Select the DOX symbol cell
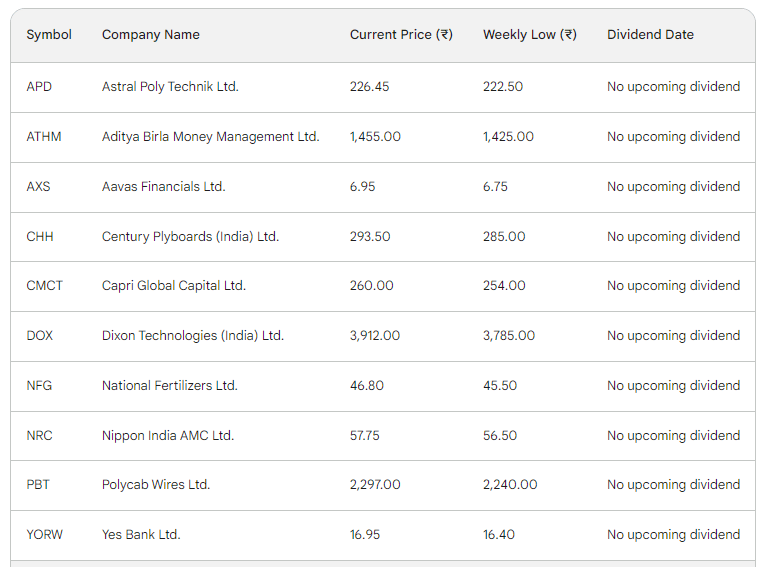 [40, 336]
